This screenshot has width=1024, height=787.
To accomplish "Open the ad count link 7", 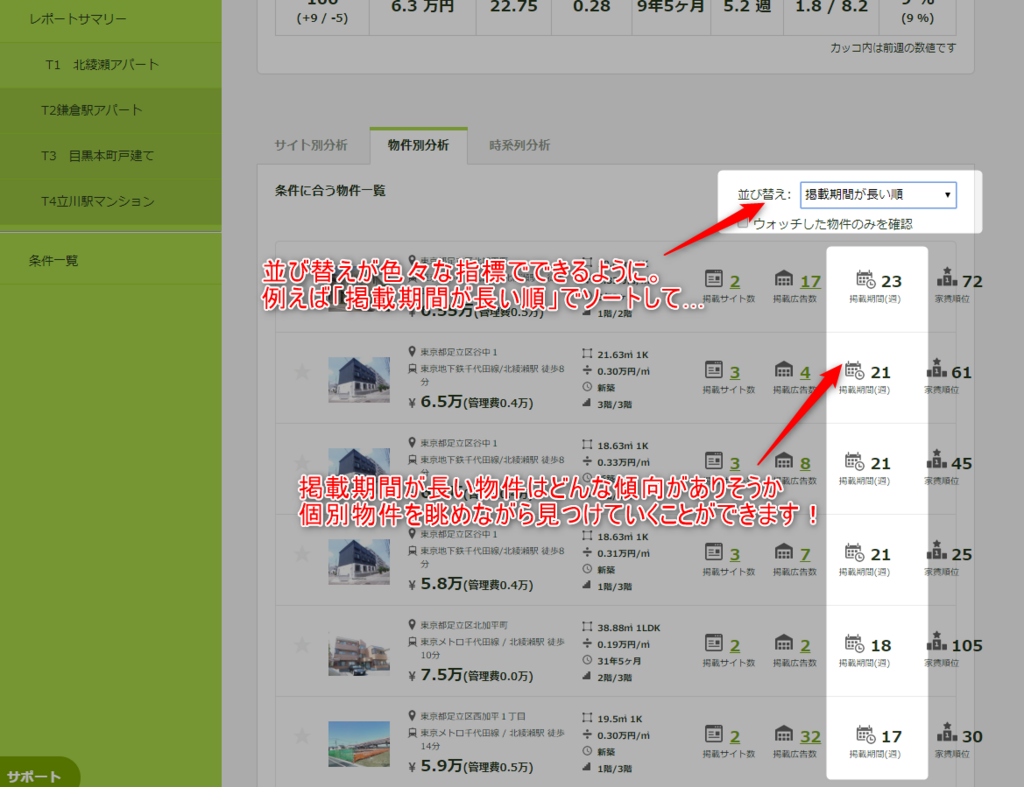I will click(x=805, y=554).
